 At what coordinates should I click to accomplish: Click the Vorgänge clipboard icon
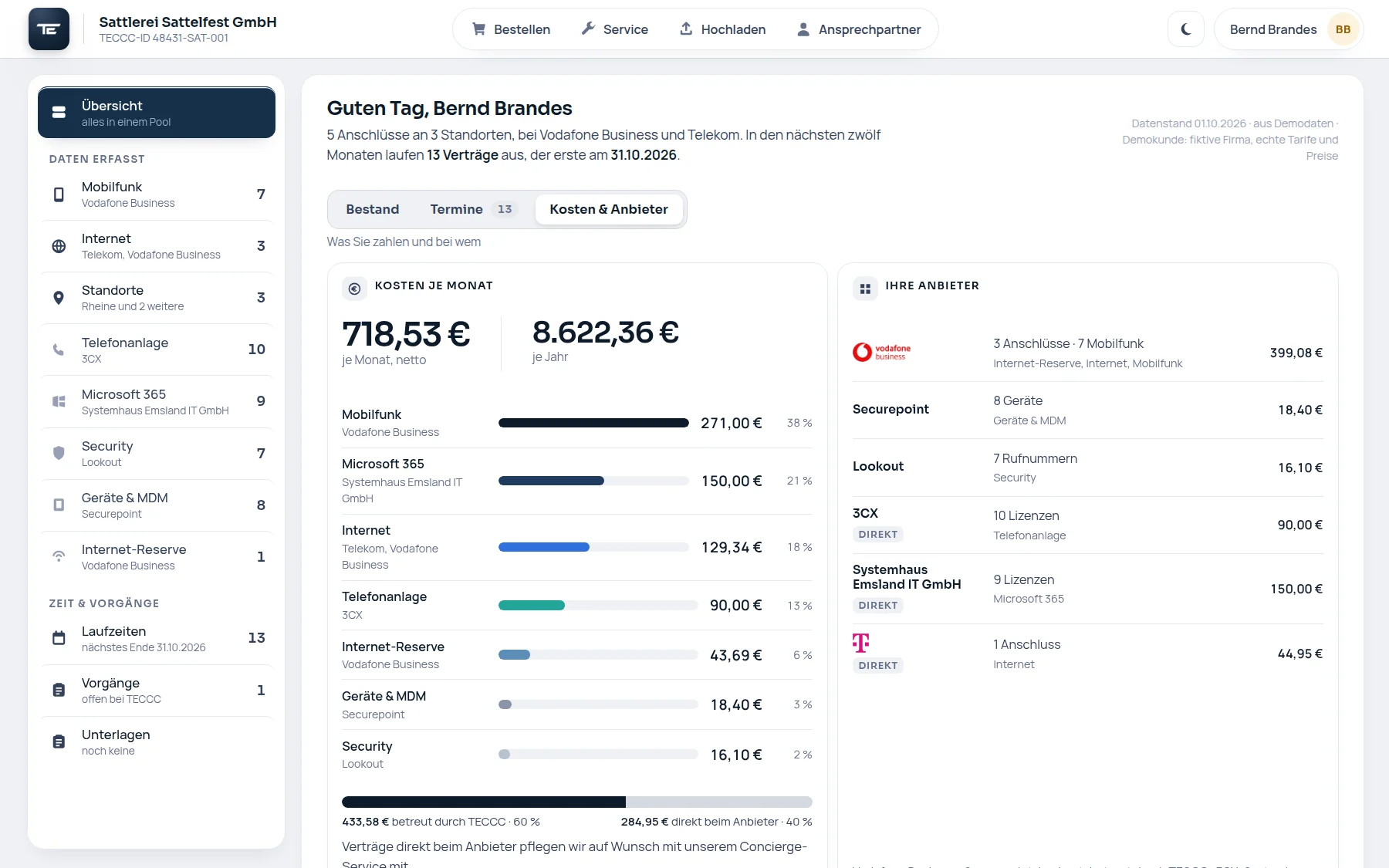59,690
